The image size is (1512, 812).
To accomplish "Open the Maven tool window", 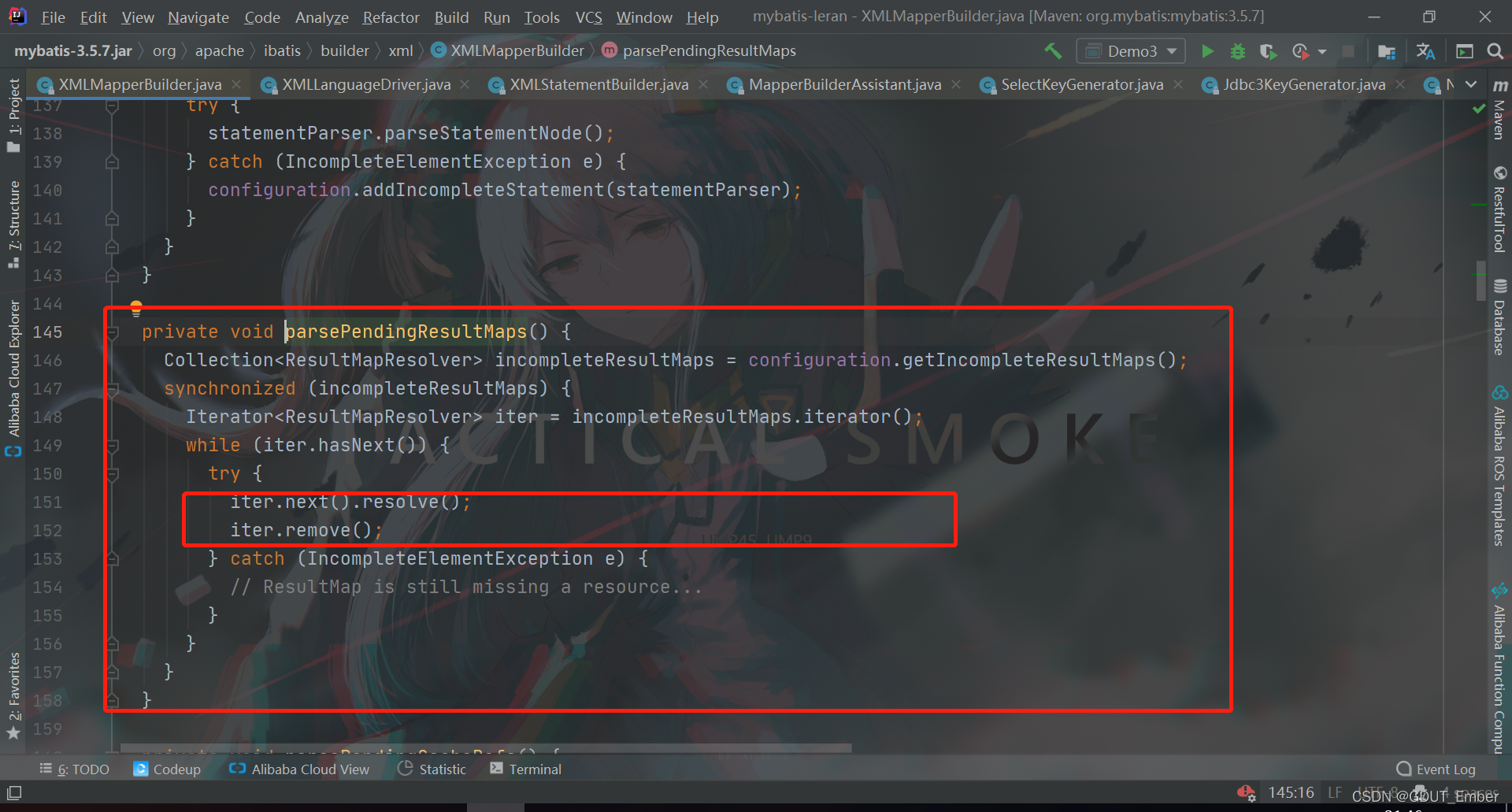I will 1499,109.
